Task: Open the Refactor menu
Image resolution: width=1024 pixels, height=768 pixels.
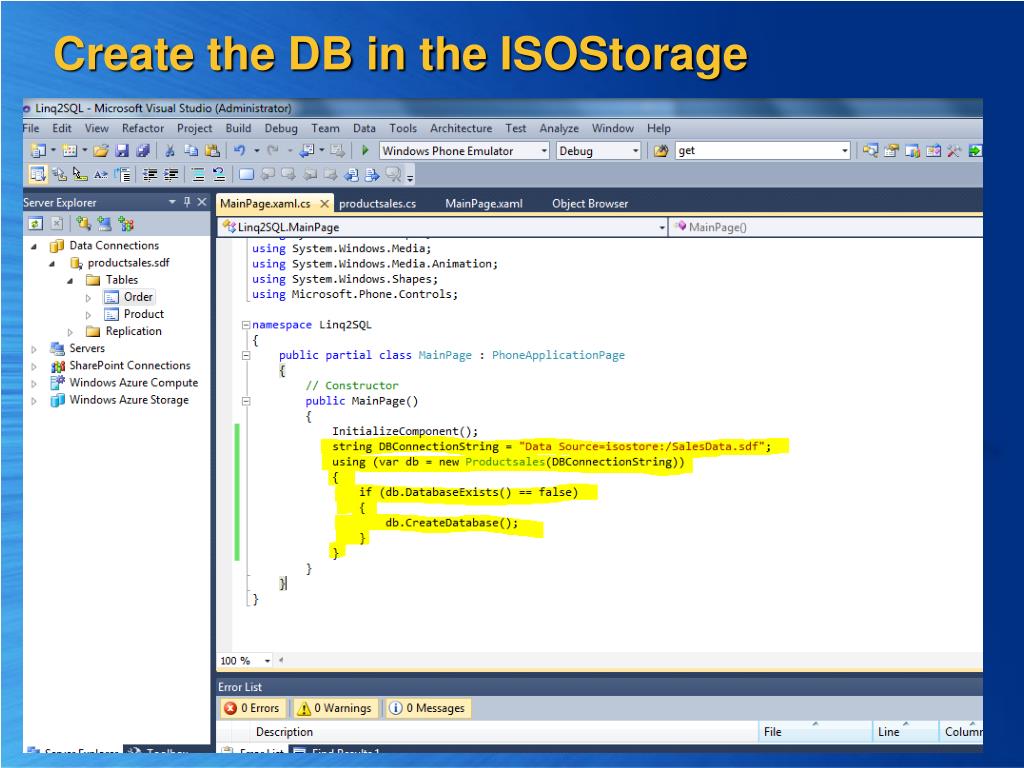Action: tap(142, 129)
